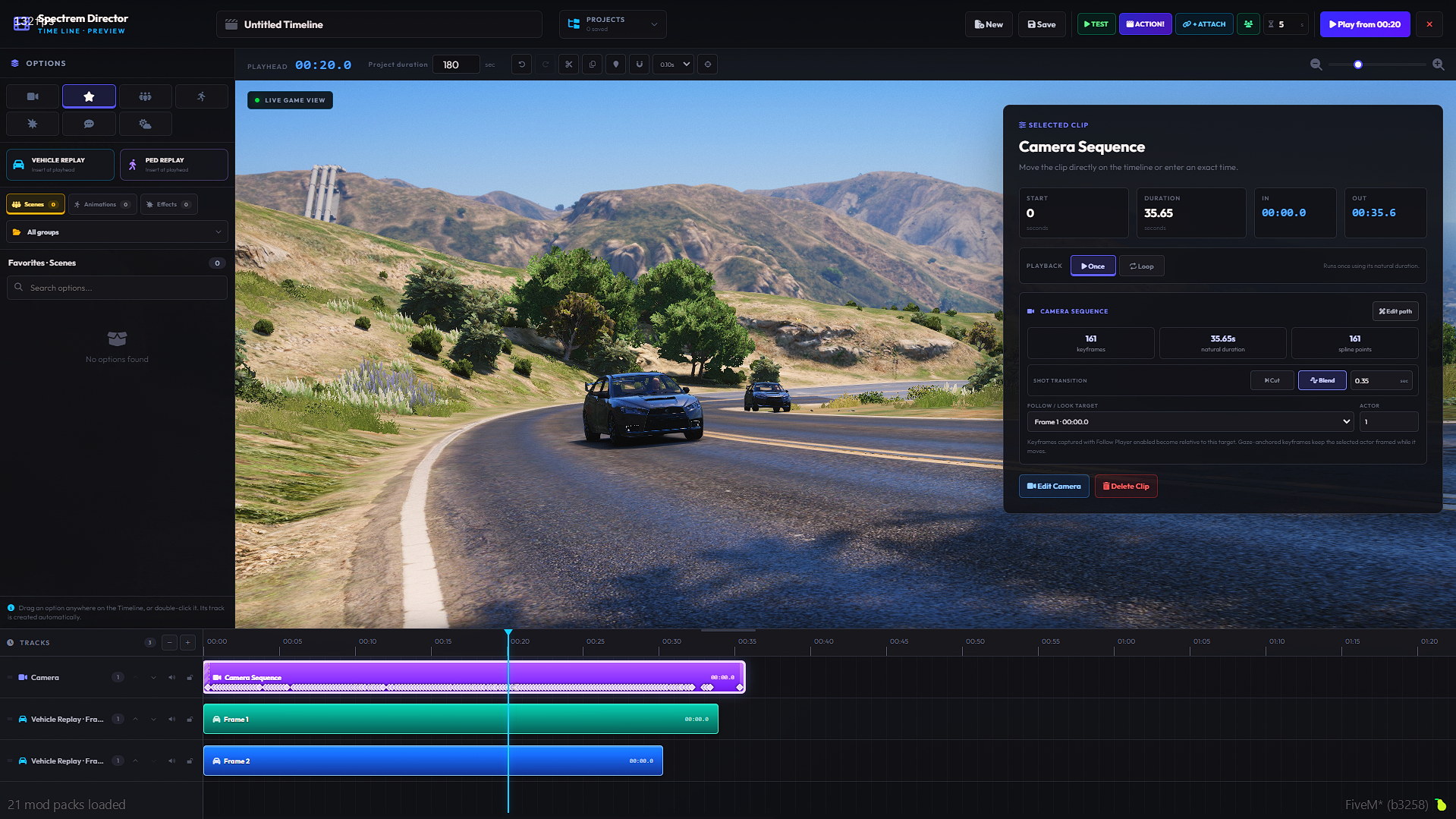The image size is (1456, 819).
Task: Open the group scenes category icon
Action: tap(145, 96)
